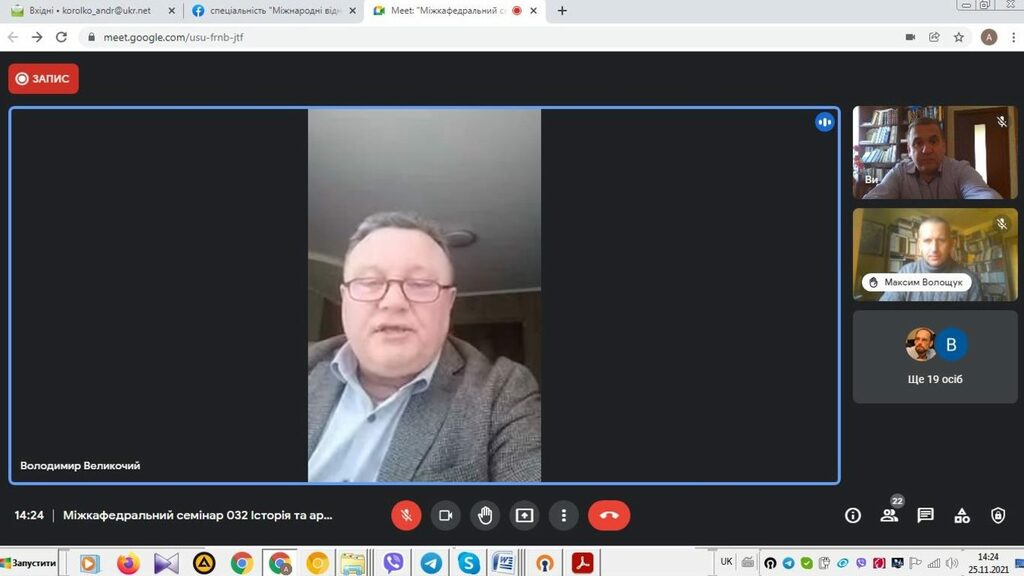The image size is (1024, 576).
Task: Open the three-dot more options menu
Action: [564, 515]
